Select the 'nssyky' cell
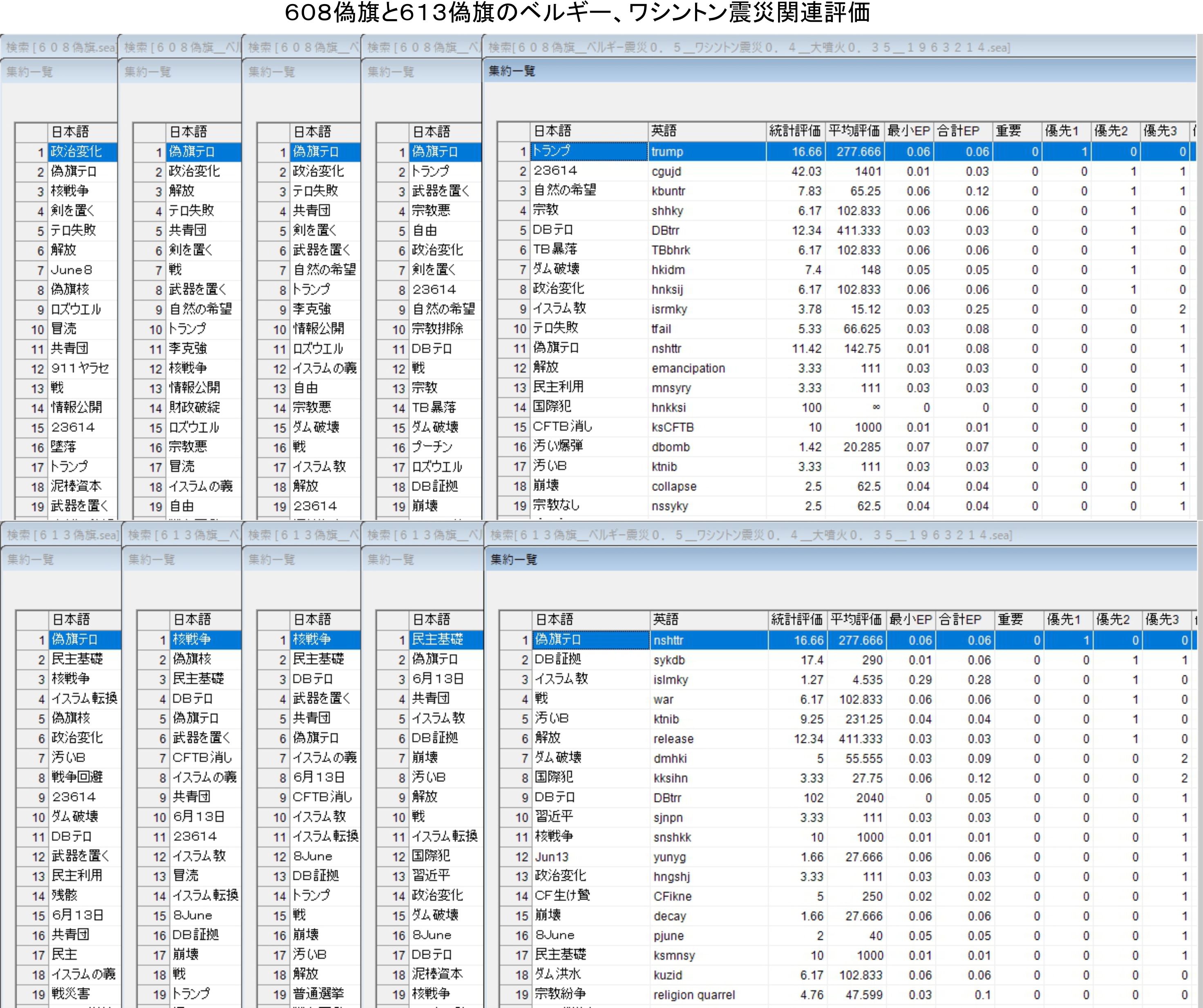The image size is (1203, 1008). [x=707, y=506]
